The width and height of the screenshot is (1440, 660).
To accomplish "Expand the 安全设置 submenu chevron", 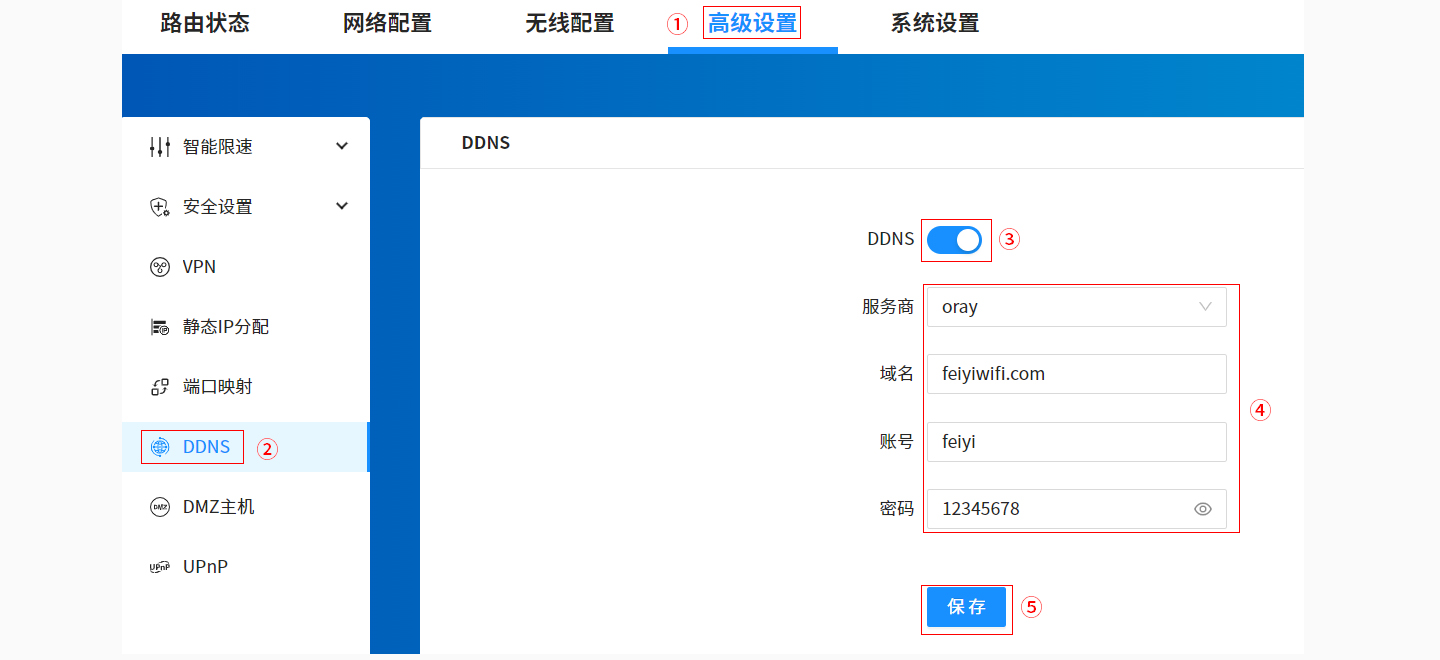I will tap(342, 206).
